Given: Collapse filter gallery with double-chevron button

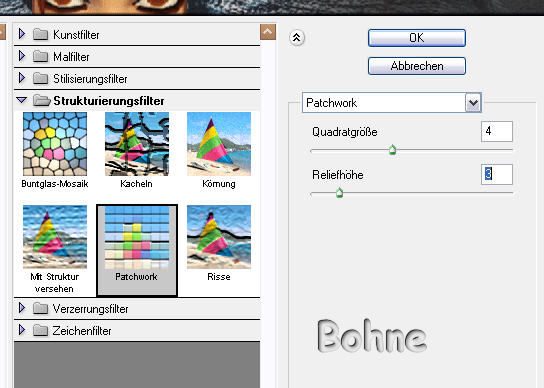Looking at the screenshot, I should coord(297,37).
